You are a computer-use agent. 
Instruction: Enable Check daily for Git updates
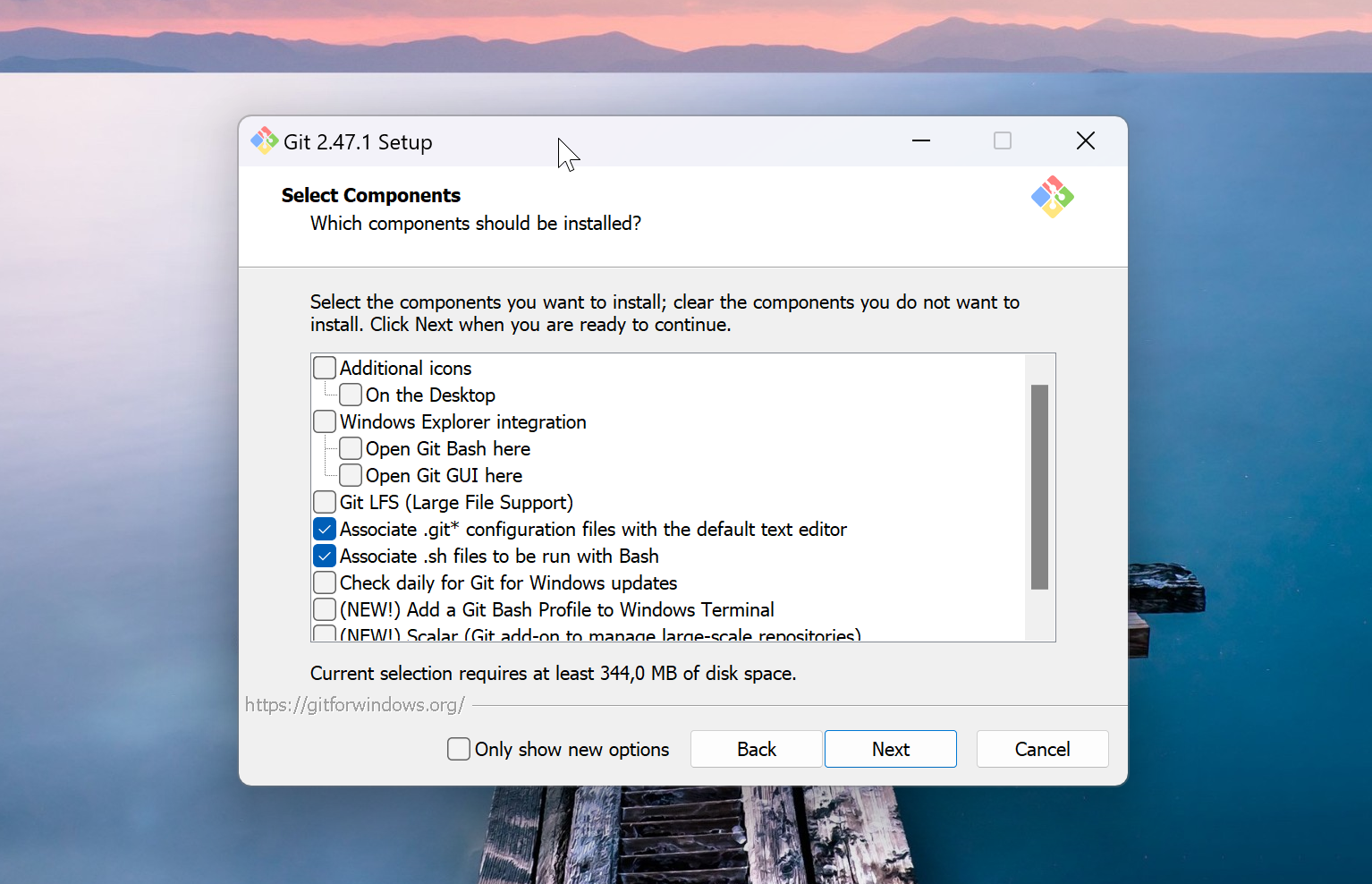(325, 582)
